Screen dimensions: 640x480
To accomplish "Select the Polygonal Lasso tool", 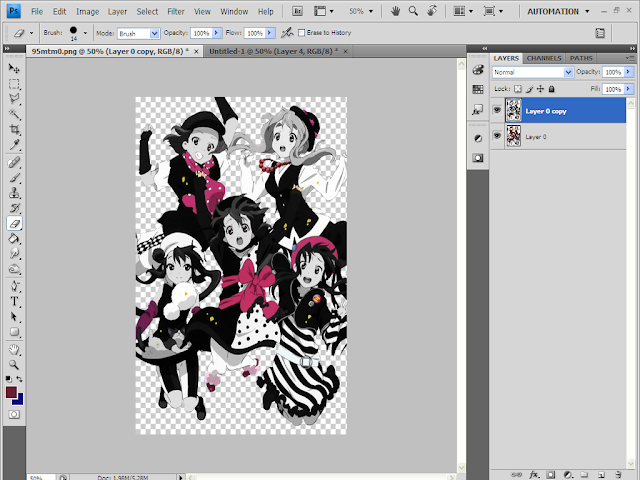I will 14,99.
